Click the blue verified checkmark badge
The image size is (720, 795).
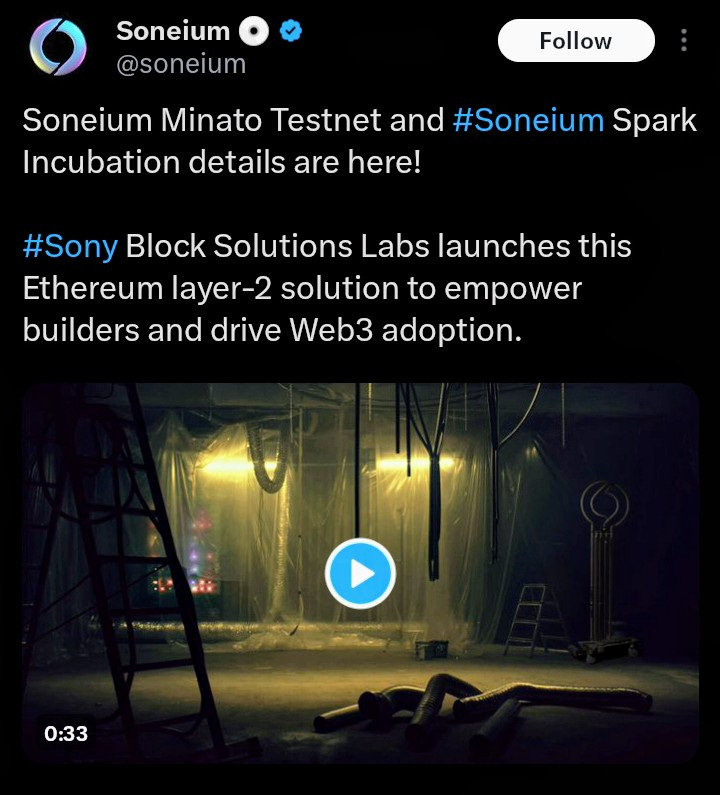pyautogui.click(x=291, y=31)
